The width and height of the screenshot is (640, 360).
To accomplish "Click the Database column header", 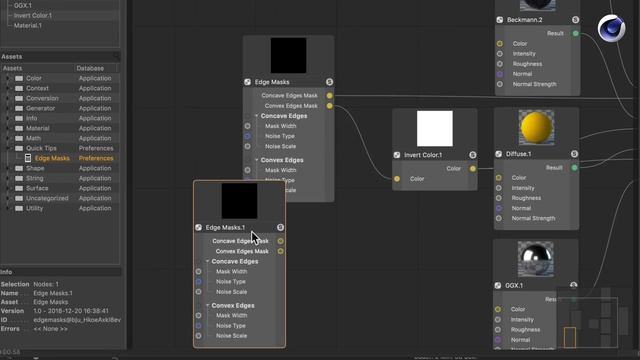I will pos(97,68).
